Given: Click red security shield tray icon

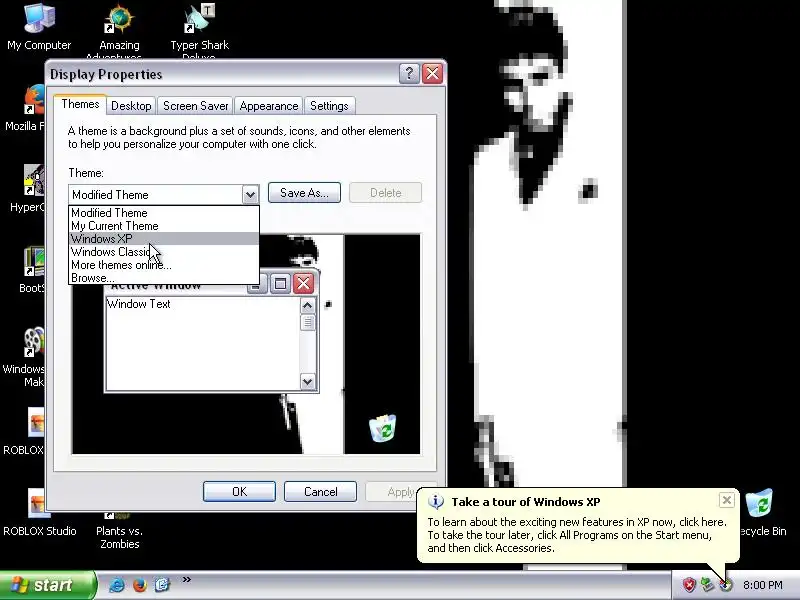Looking at the screenshot, I should point(689,585).
